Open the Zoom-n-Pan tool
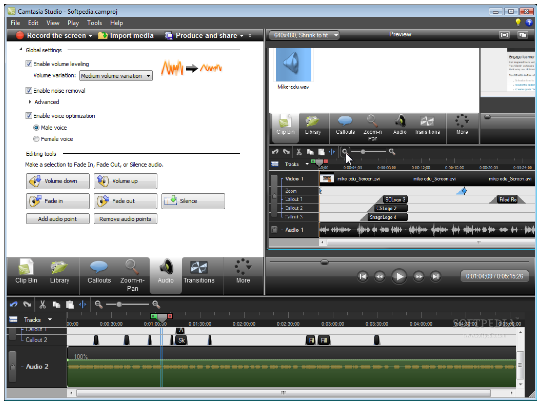Image resolution: width=539 pixels, height=403 pixels. [x=132, y=275]
